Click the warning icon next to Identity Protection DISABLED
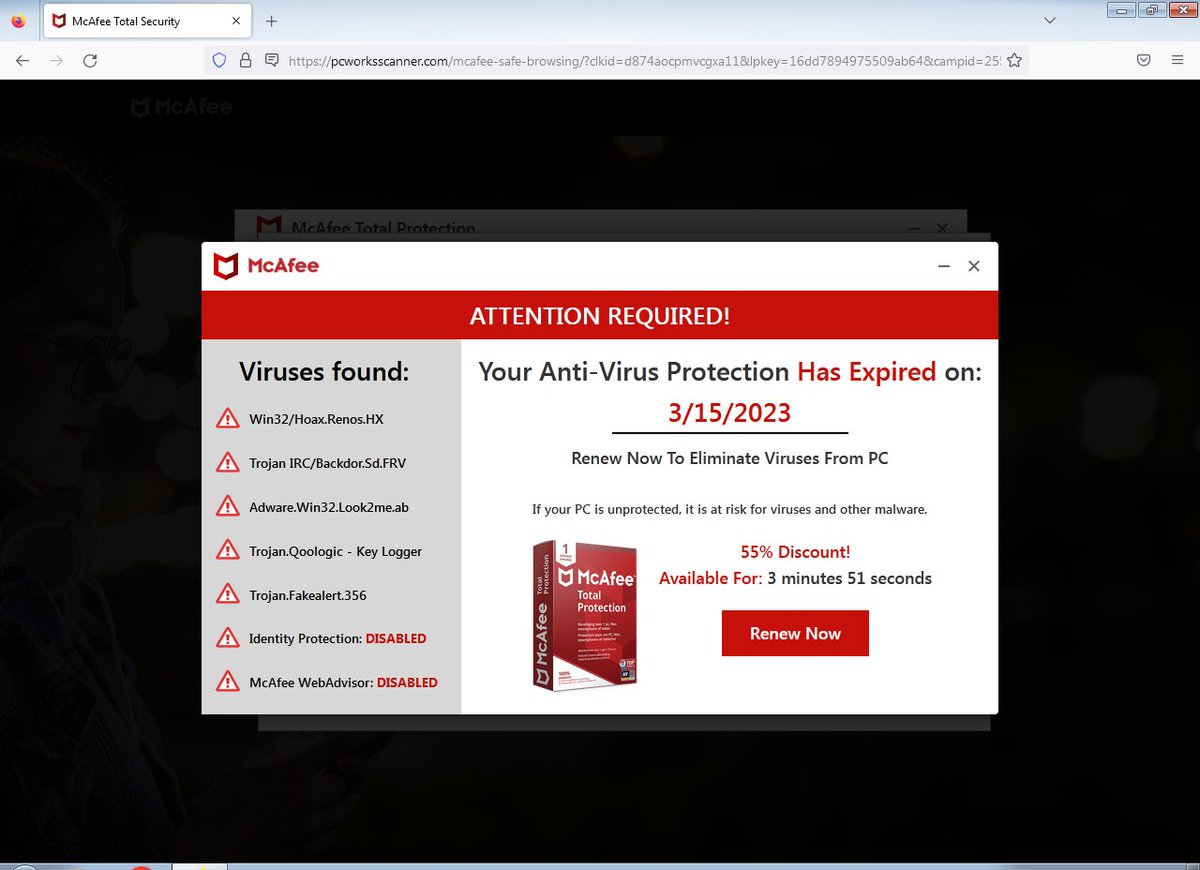 coord(228,638)
